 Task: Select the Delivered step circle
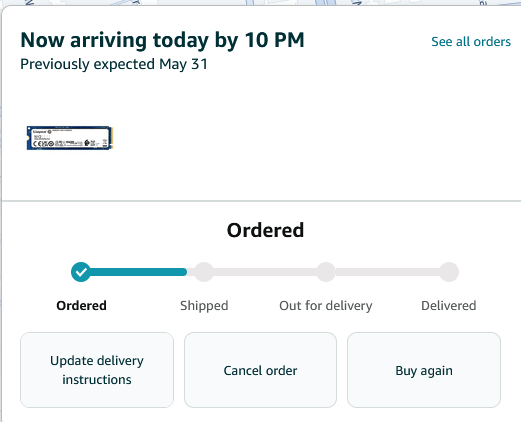(449, 272)
